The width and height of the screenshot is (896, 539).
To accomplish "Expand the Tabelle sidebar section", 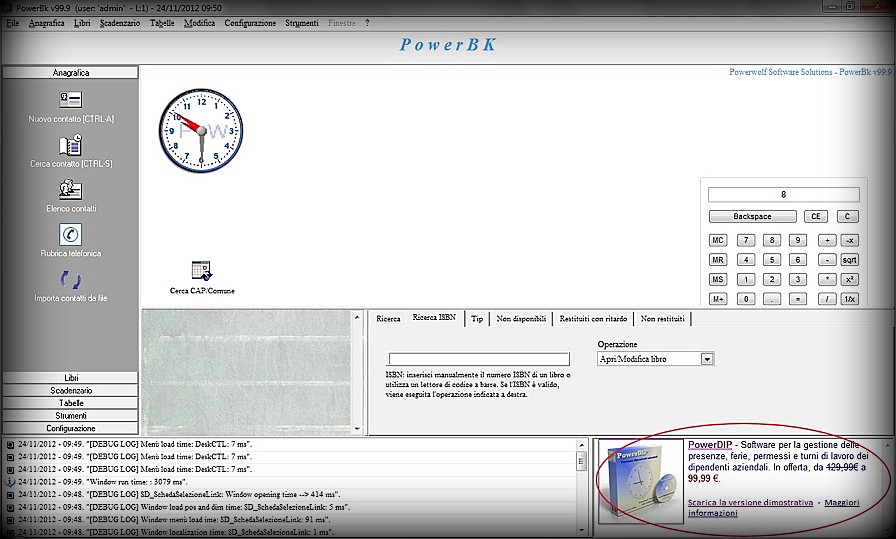I will pos(71,403).
